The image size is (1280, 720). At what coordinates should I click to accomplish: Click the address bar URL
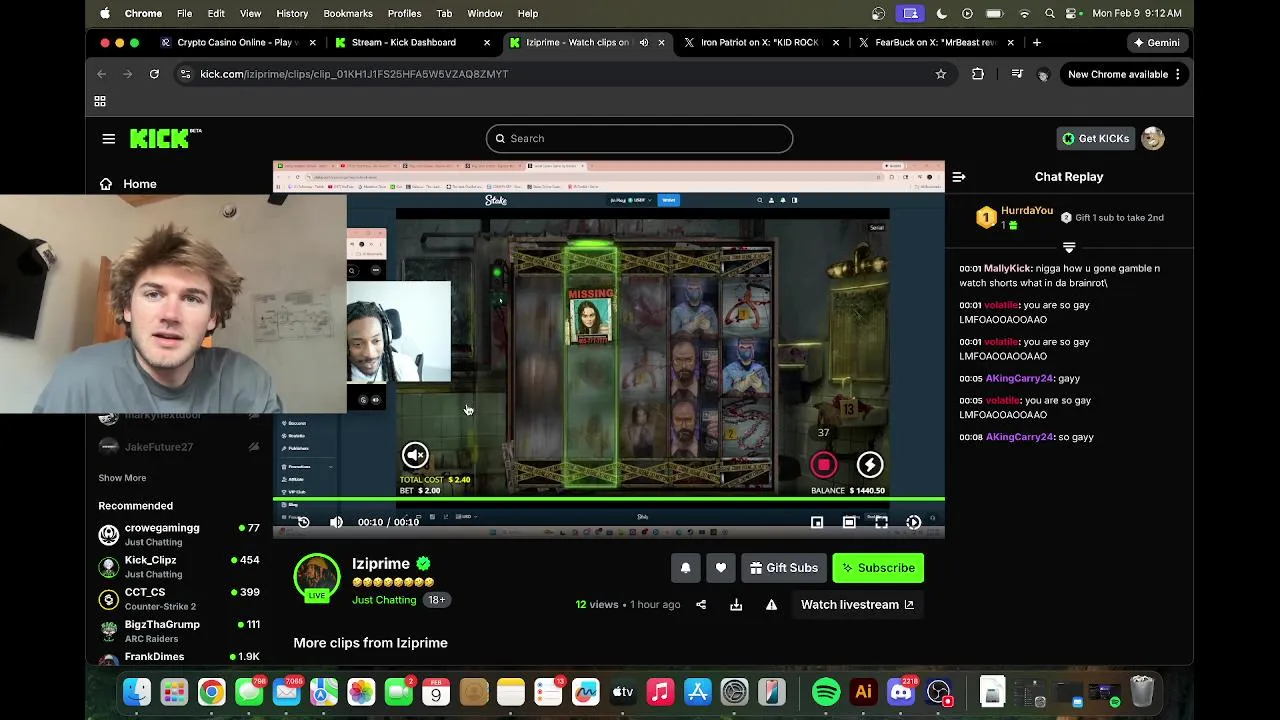[x=354, y=74]
